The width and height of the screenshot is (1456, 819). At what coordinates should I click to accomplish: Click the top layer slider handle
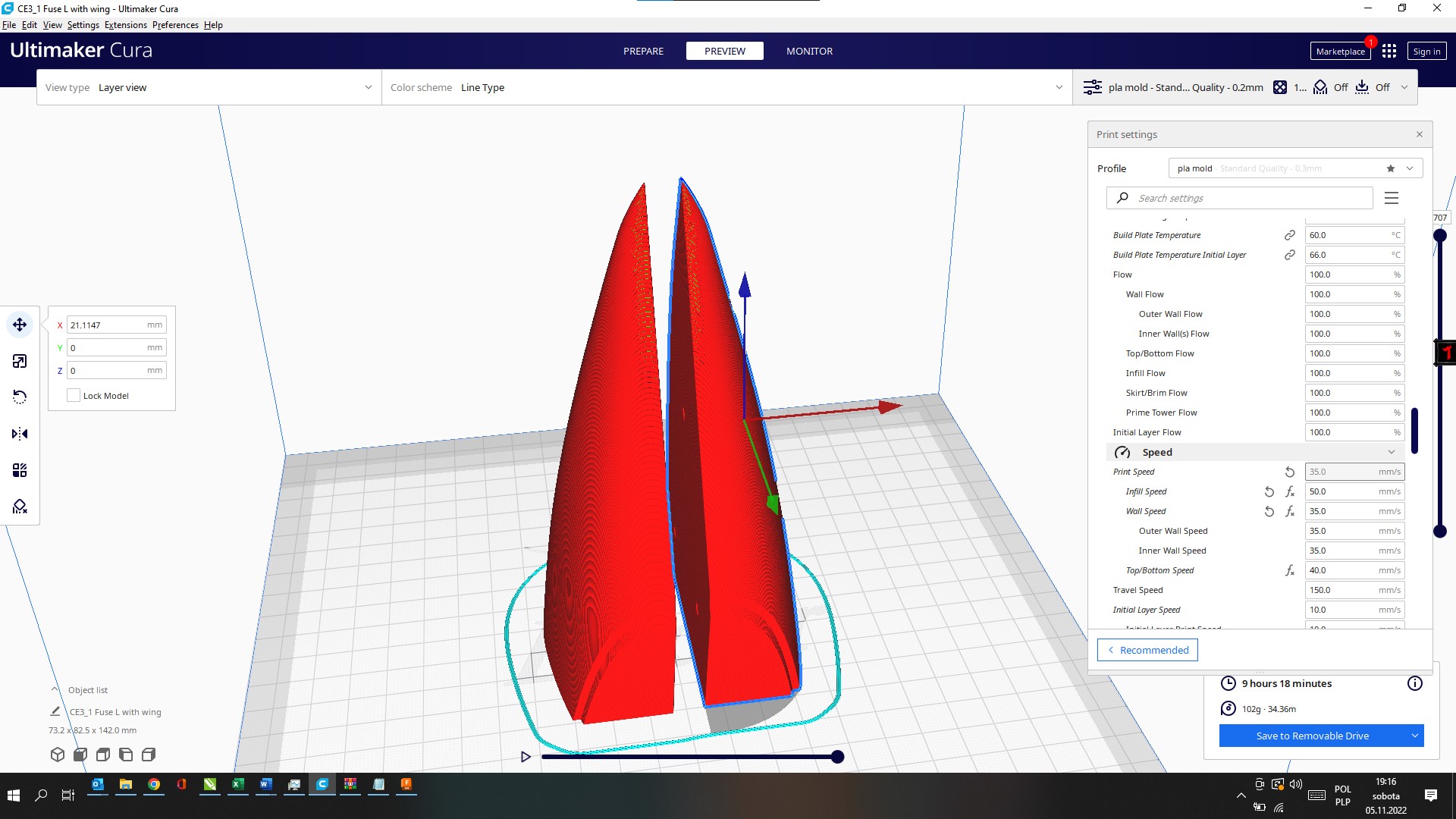1440,235
